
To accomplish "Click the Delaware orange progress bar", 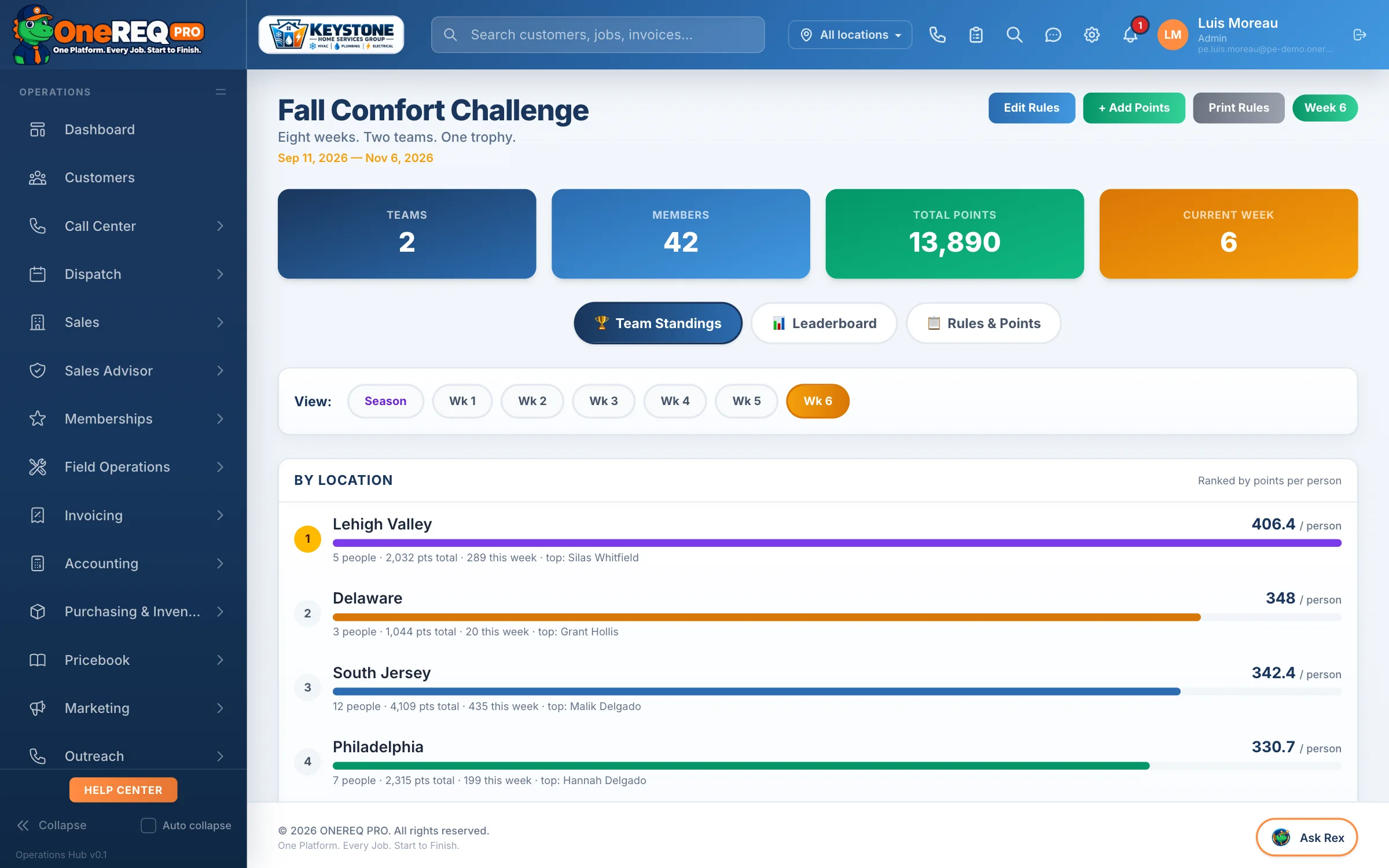I will pyautogui.click(x=767, y=617).
